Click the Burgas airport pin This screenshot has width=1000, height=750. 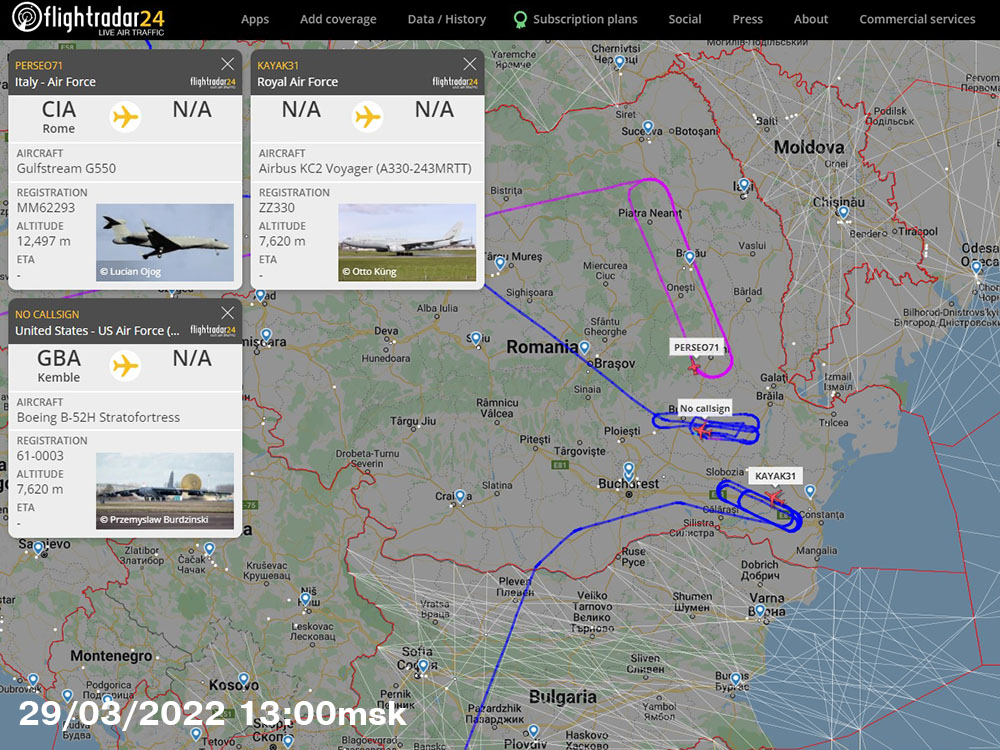(735, 679)
